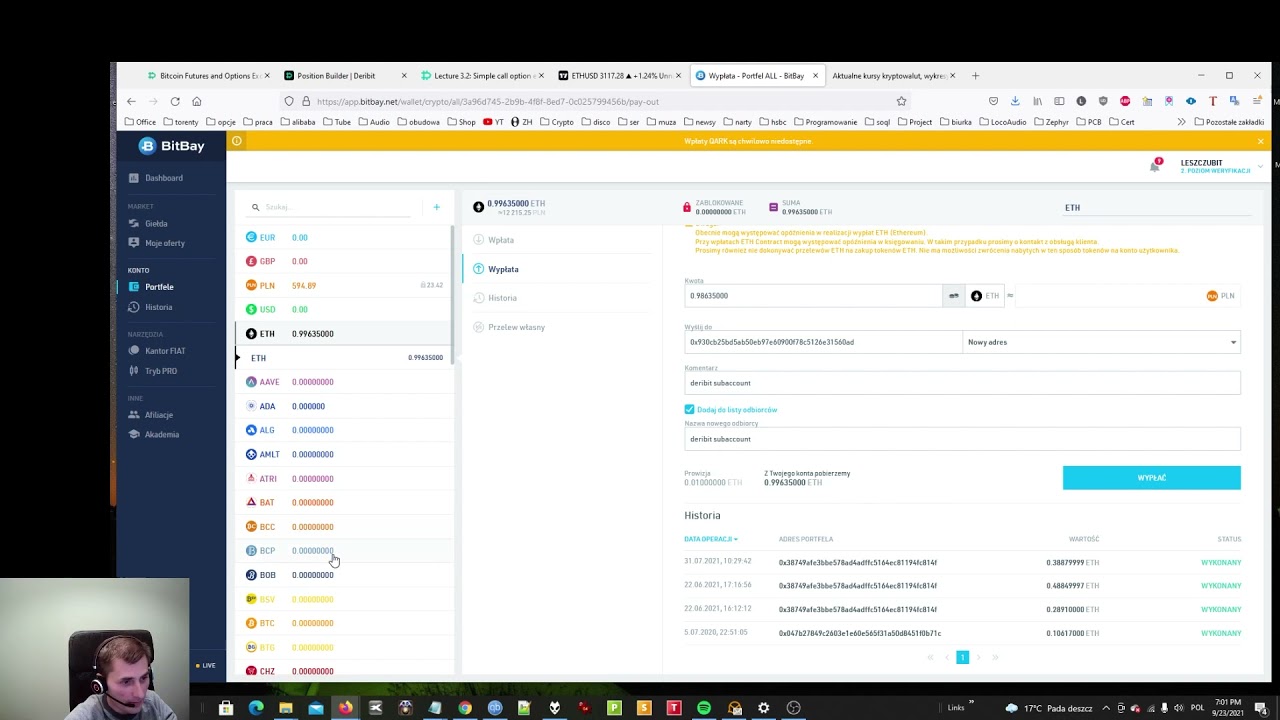The image size is (1280, 720).
Task: Select the BAT wallet icon
Action: tap(251, 503)
